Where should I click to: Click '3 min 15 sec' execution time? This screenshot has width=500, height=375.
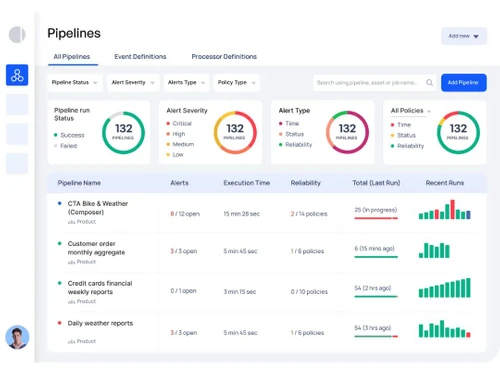coord(240,292)
